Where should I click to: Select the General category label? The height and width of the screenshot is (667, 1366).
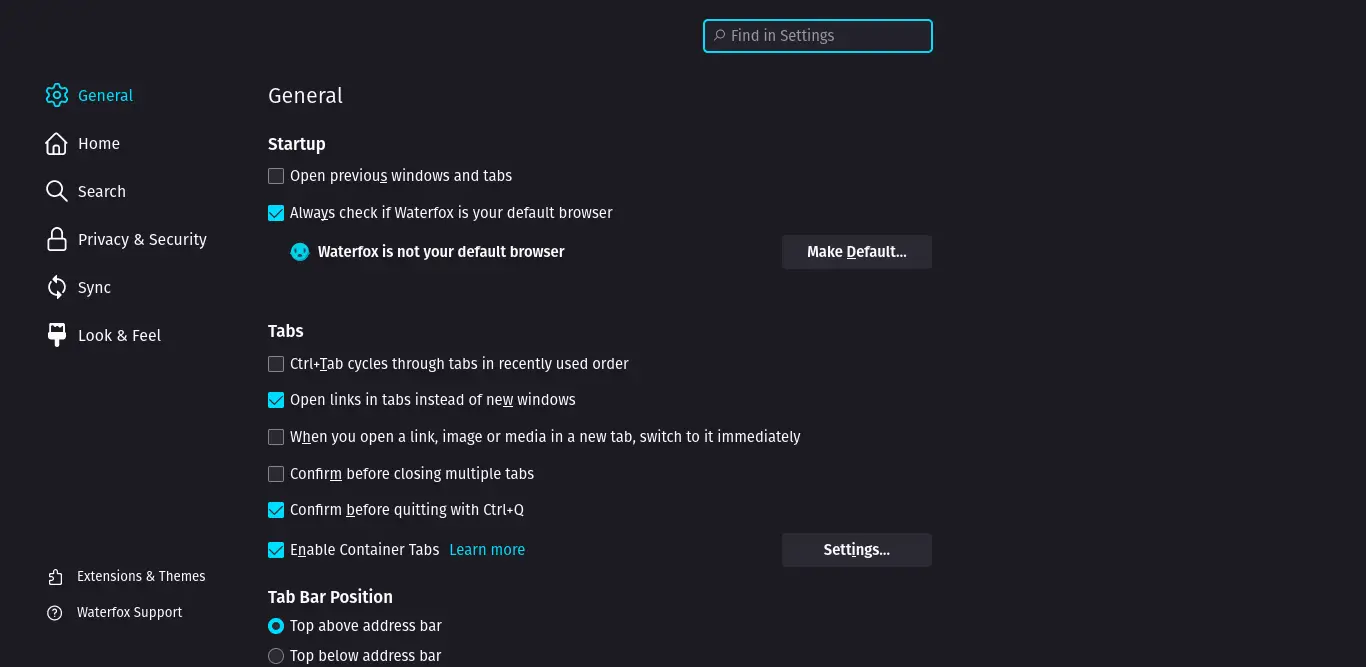105,96
